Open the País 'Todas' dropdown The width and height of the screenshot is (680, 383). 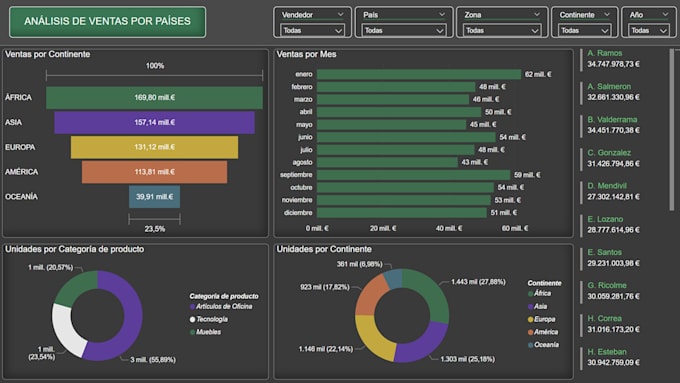pos(404,30)
